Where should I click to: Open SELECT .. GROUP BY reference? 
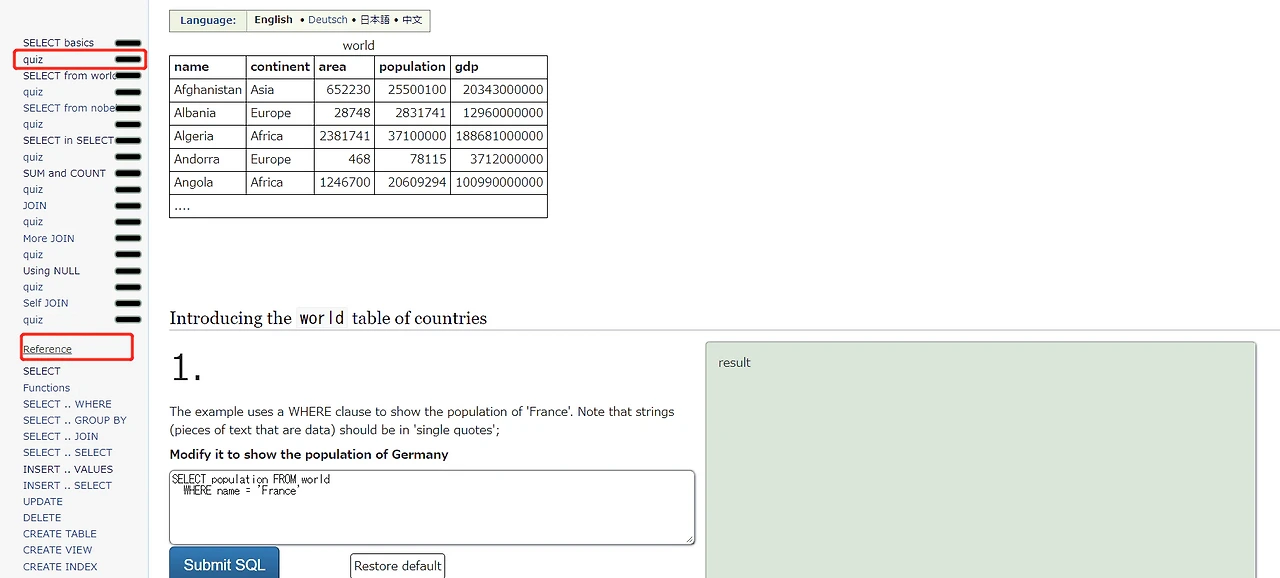point(75,420)
